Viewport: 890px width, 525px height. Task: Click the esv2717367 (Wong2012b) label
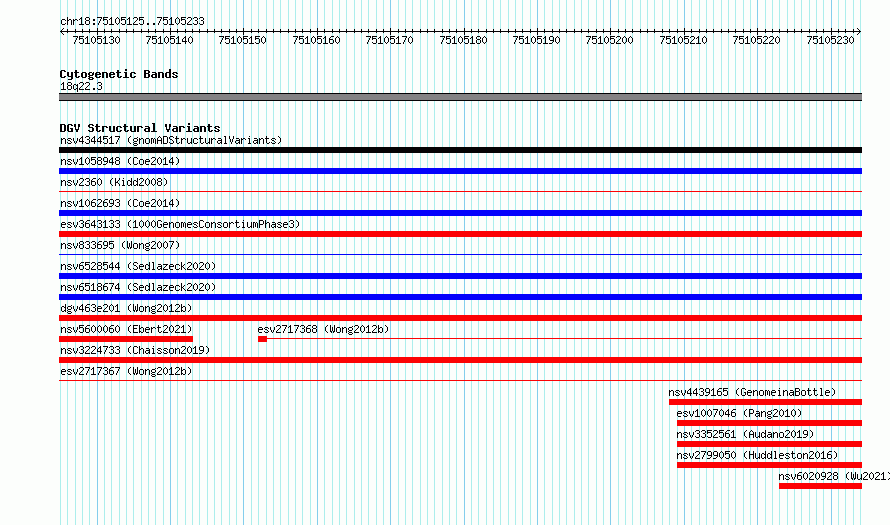(126, 371)
